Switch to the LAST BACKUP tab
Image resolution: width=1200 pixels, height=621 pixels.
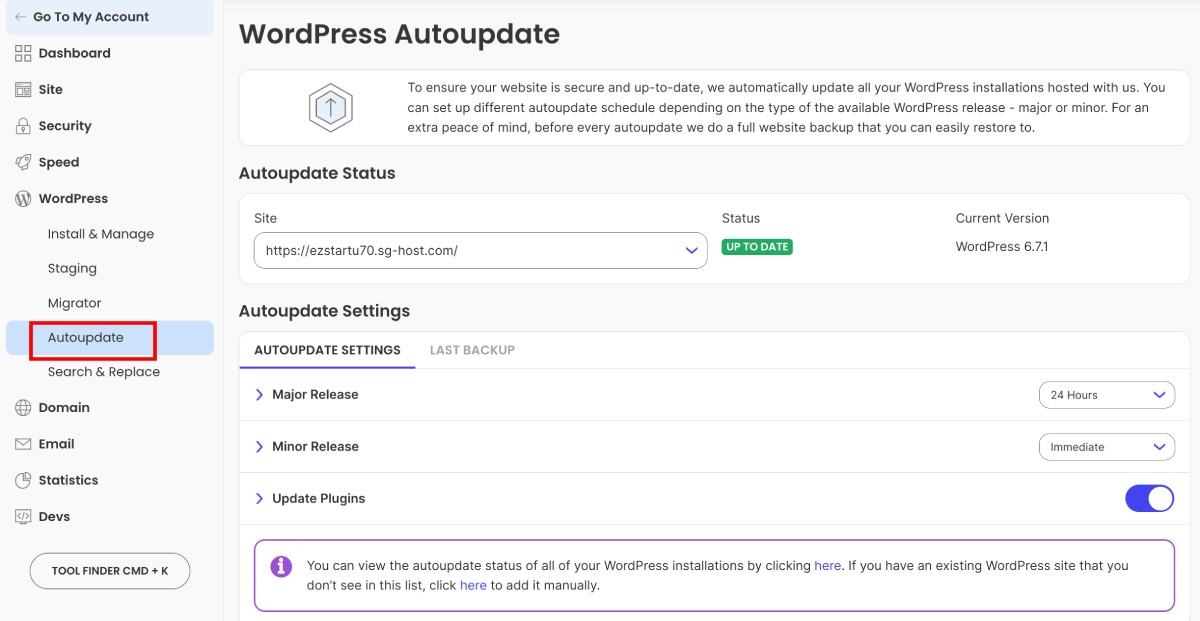(472, 350)
